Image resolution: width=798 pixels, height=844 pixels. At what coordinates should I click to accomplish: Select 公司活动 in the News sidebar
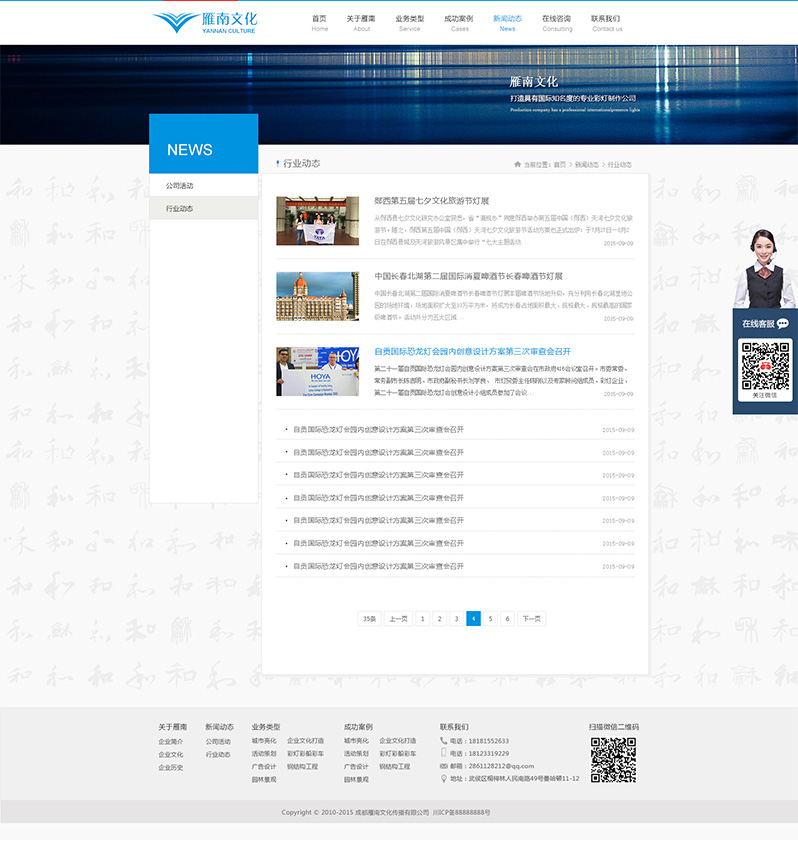pyautogui.click(x=180, y=186)
